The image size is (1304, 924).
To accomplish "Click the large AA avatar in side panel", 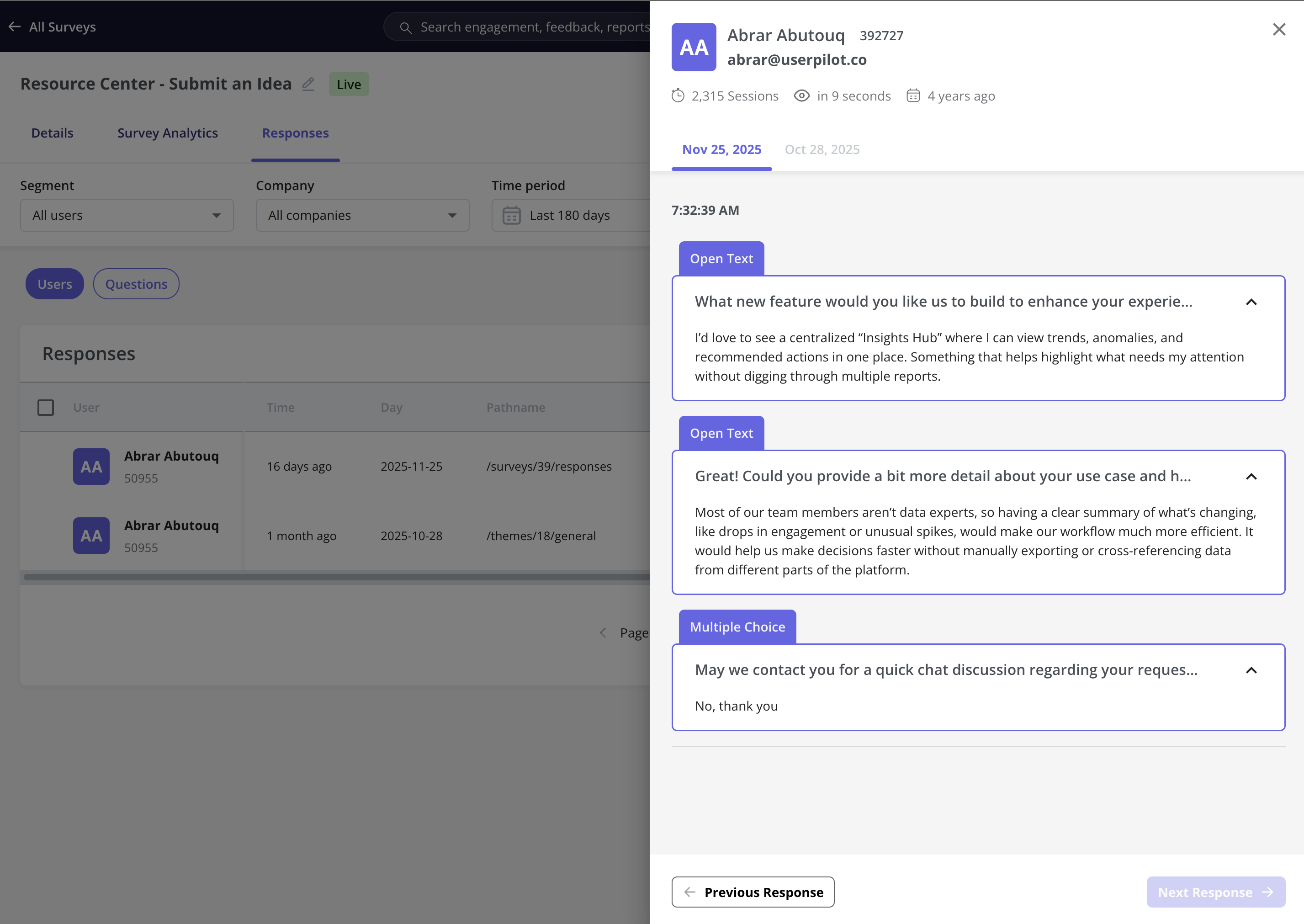I will pyautogui.click(x=693, y=47).
